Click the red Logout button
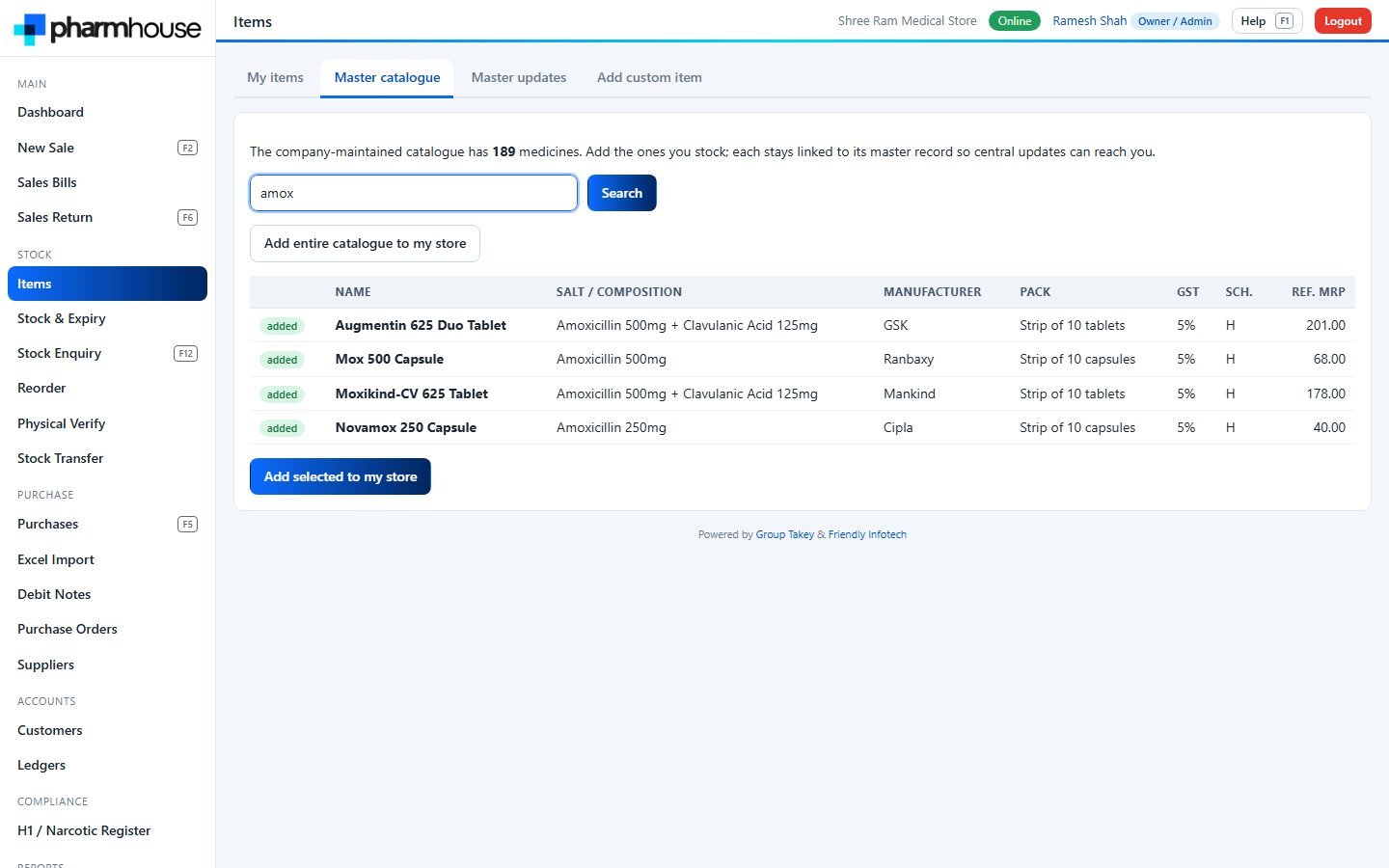Screen dimensions: 1389x868 1343,21
